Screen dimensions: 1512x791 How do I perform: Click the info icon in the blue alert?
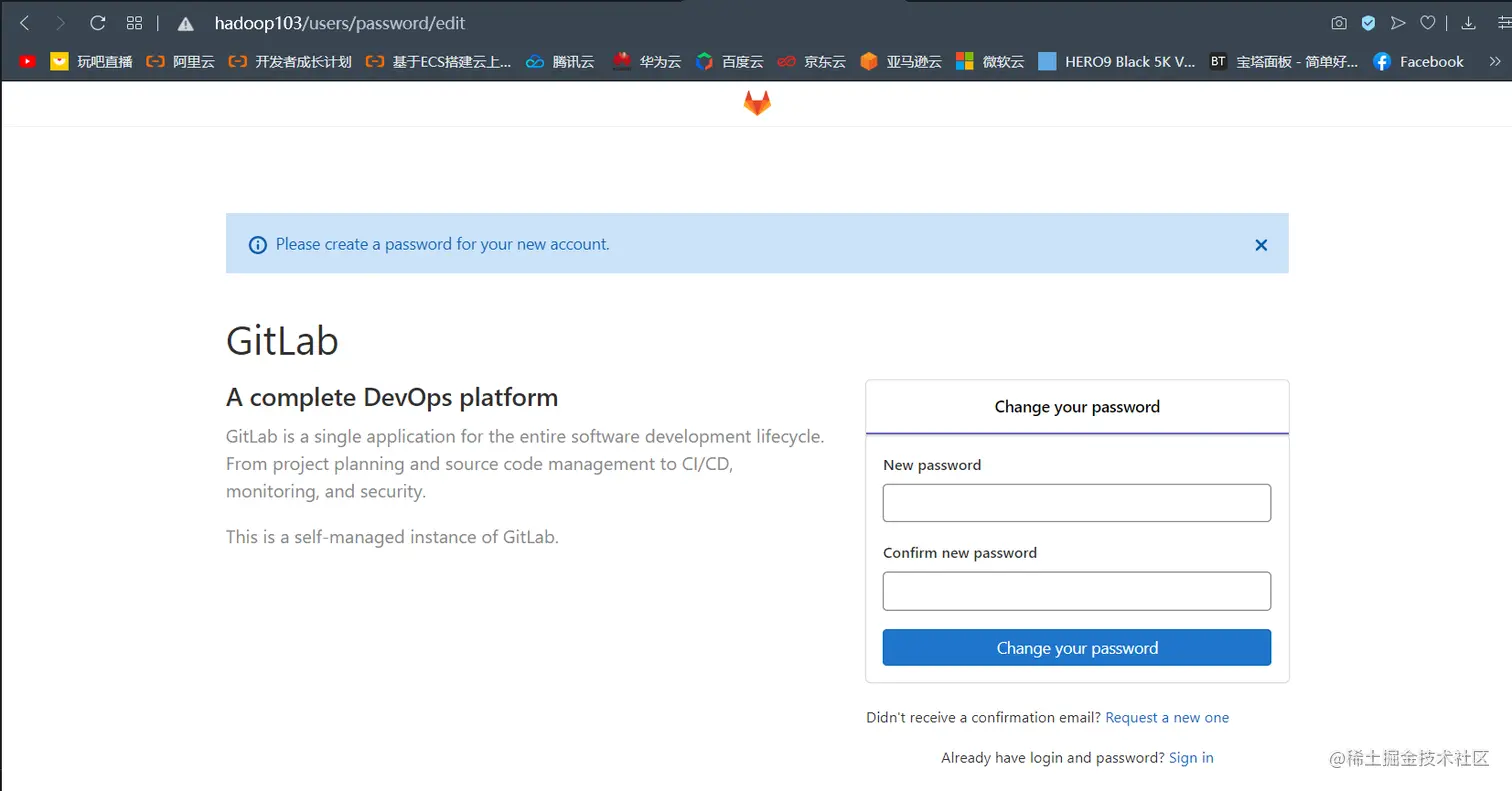click(258, 245)
